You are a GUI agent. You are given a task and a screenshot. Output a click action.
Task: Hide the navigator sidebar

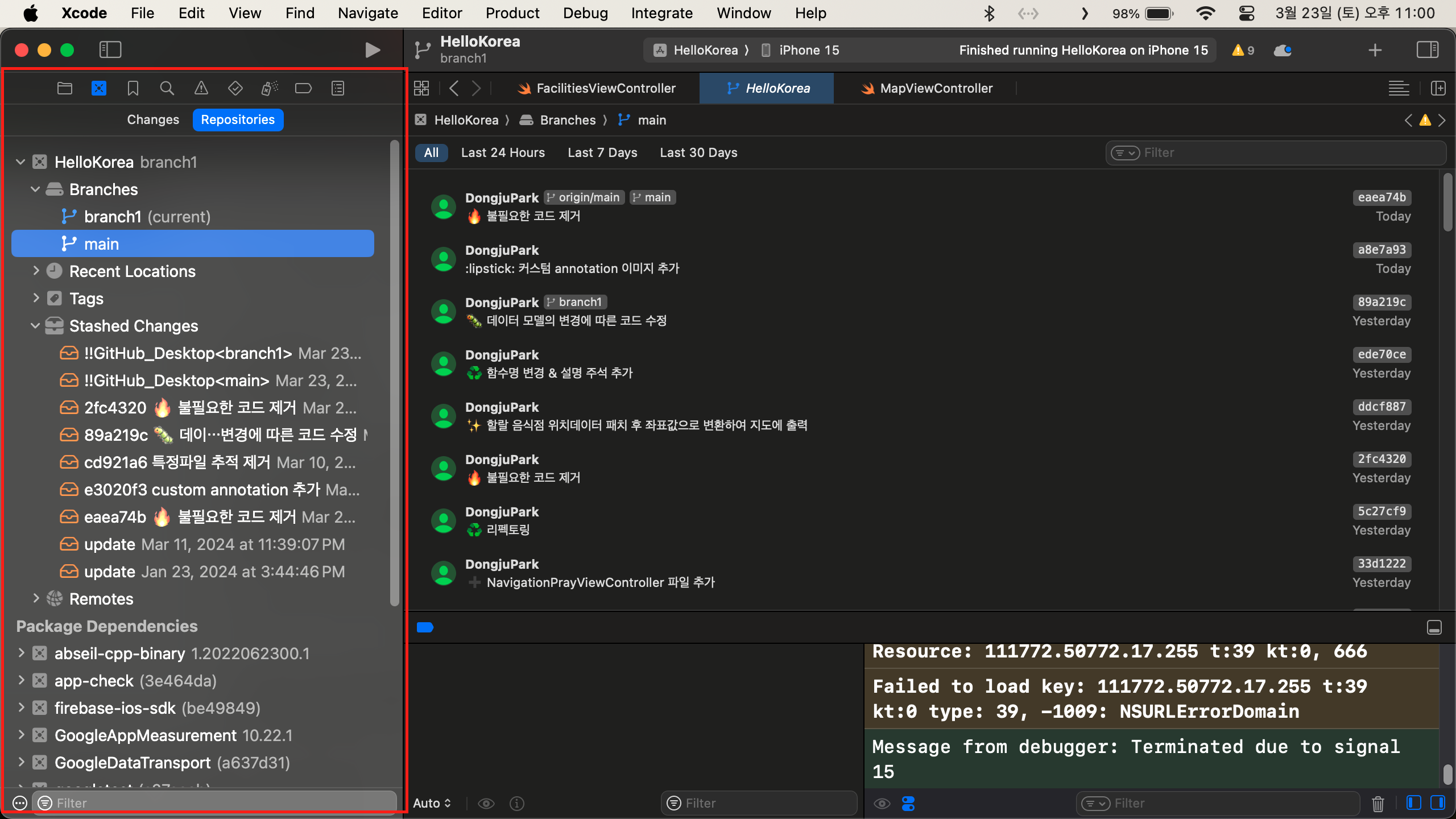pyautogui.click(x=110, y=50)
